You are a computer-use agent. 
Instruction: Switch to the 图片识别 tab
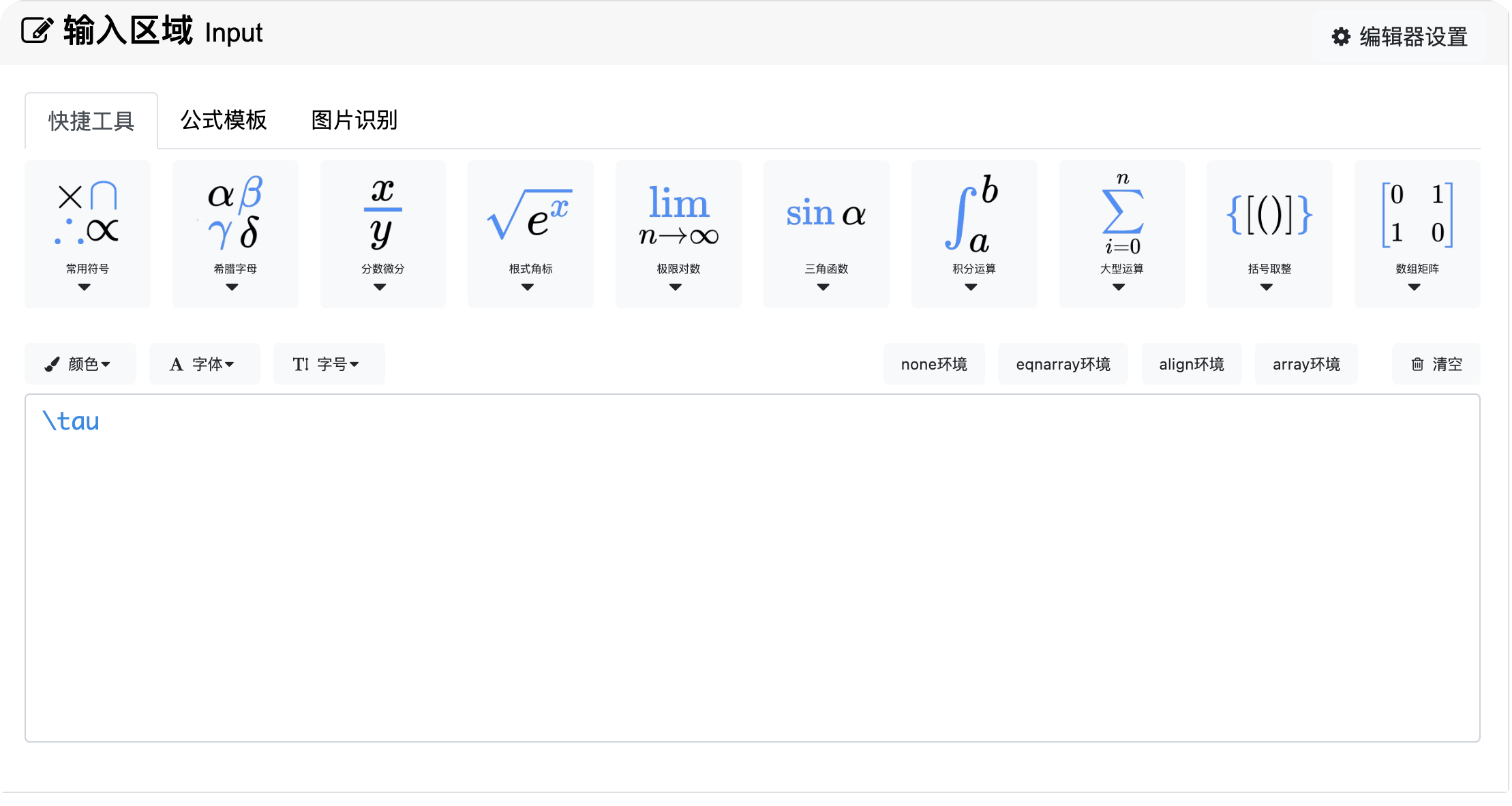coord(354,121)
